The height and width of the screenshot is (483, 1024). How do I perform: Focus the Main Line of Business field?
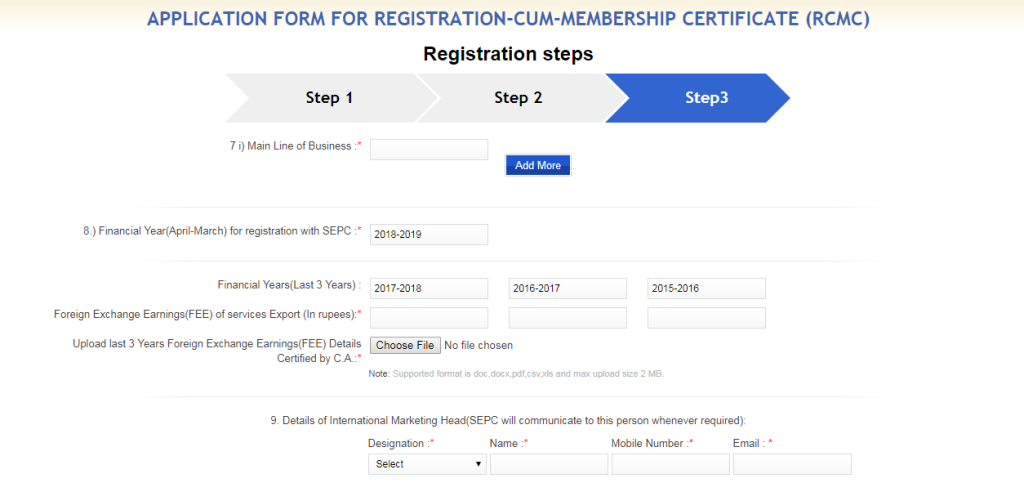click(x=429, y=149)
